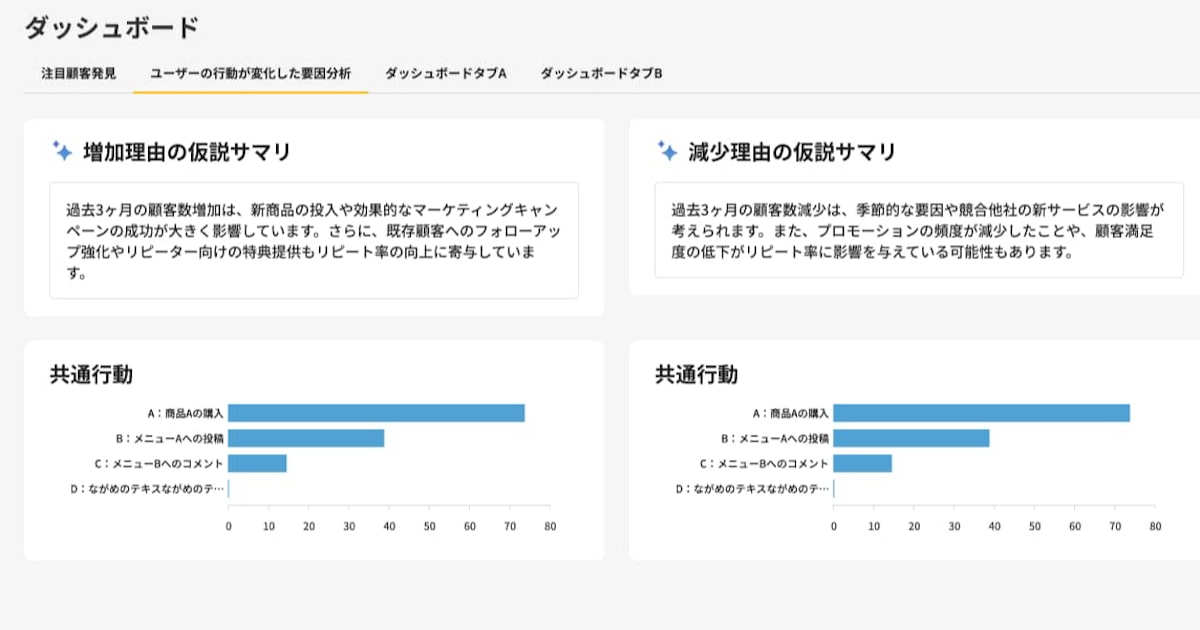This screenshot has height=630, width=1200.
Task: Select bar A：商品Aの購入 in the right chart
Action: tap(981, 413)
